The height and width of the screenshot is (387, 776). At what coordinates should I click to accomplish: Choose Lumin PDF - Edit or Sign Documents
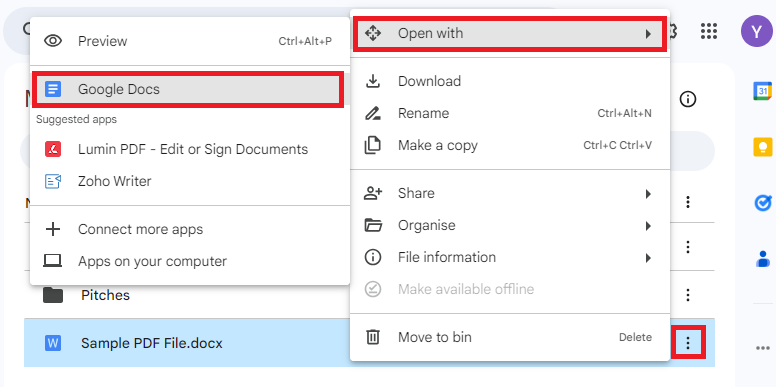click(190, 149)
